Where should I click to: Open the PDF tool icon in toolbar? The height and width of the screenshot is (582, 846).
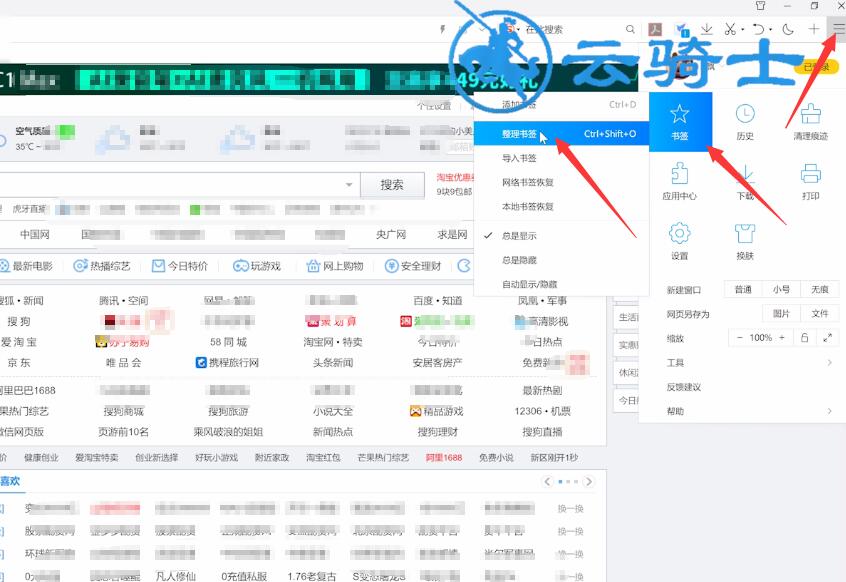(655, 29)
